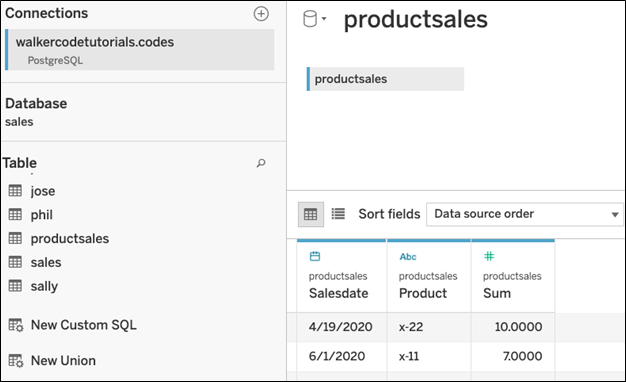Select the walkercodetutorials.codes PostgreSQL connection

(x=140, y=49)
